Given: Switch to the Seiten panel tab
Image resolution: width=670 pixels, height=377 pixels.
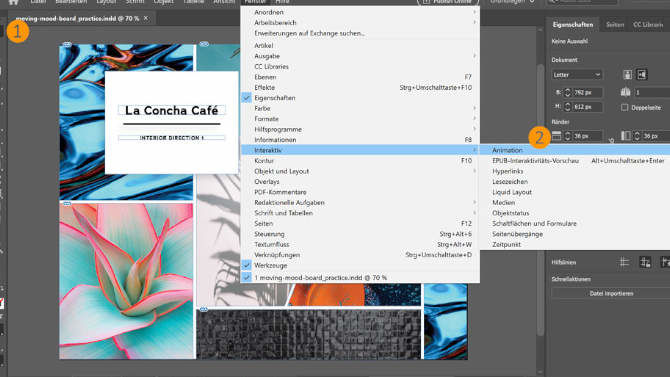Looking at the screenshot, I should 615,25.
